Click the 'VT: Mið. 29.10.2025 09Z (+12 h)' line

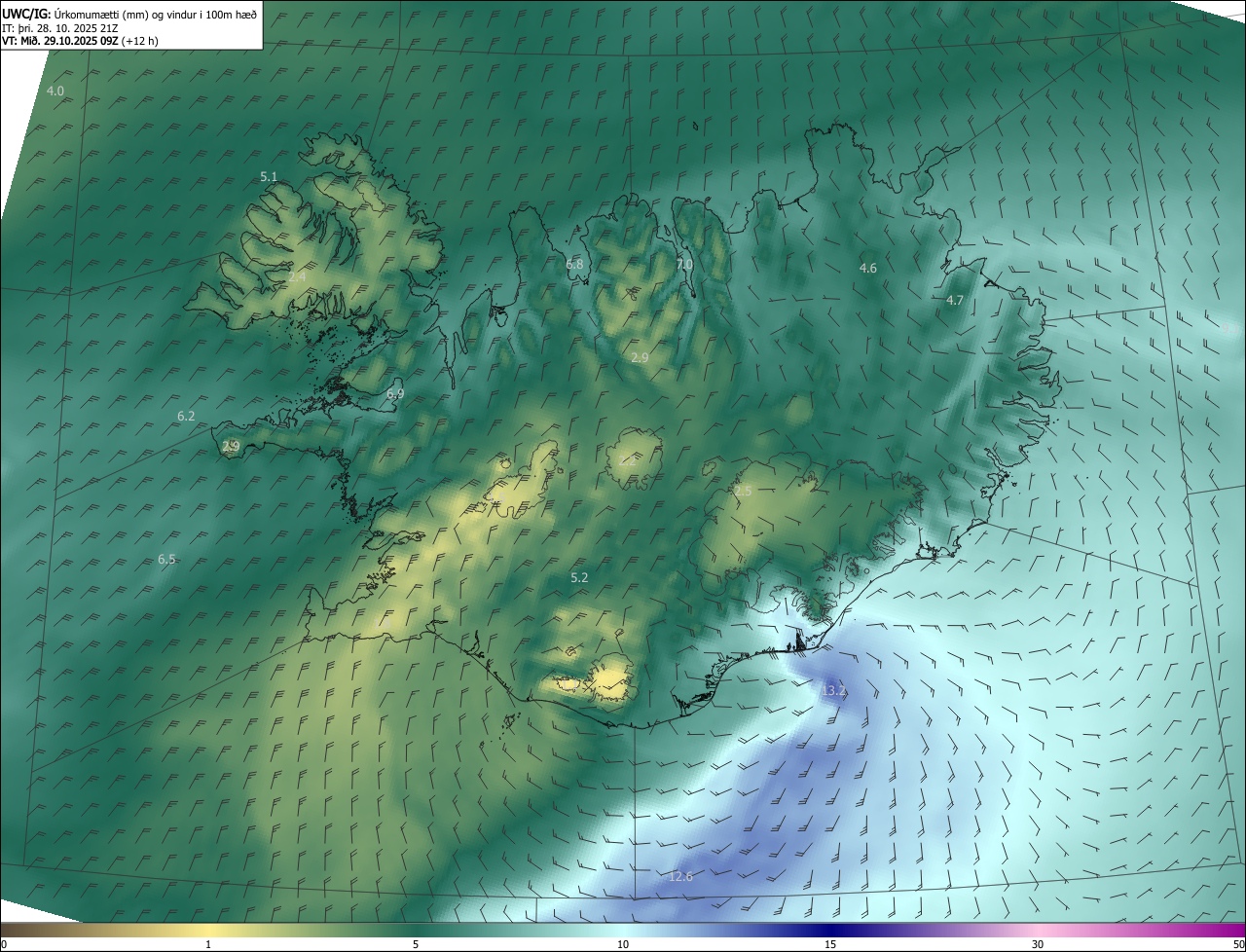coord(81,41)
